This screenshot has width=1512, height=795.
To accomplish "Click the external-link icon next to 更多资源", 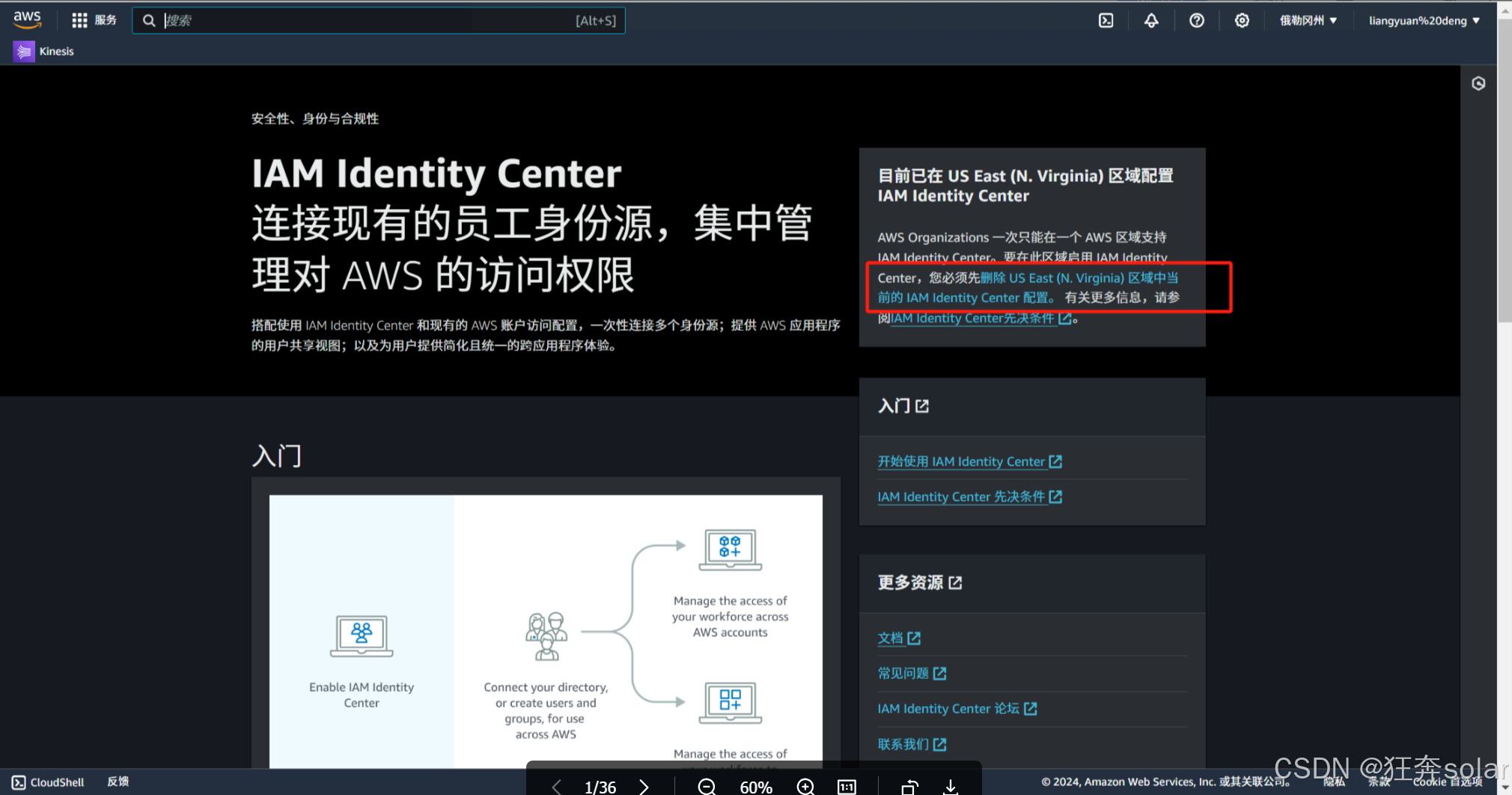I will pos(955,582).
